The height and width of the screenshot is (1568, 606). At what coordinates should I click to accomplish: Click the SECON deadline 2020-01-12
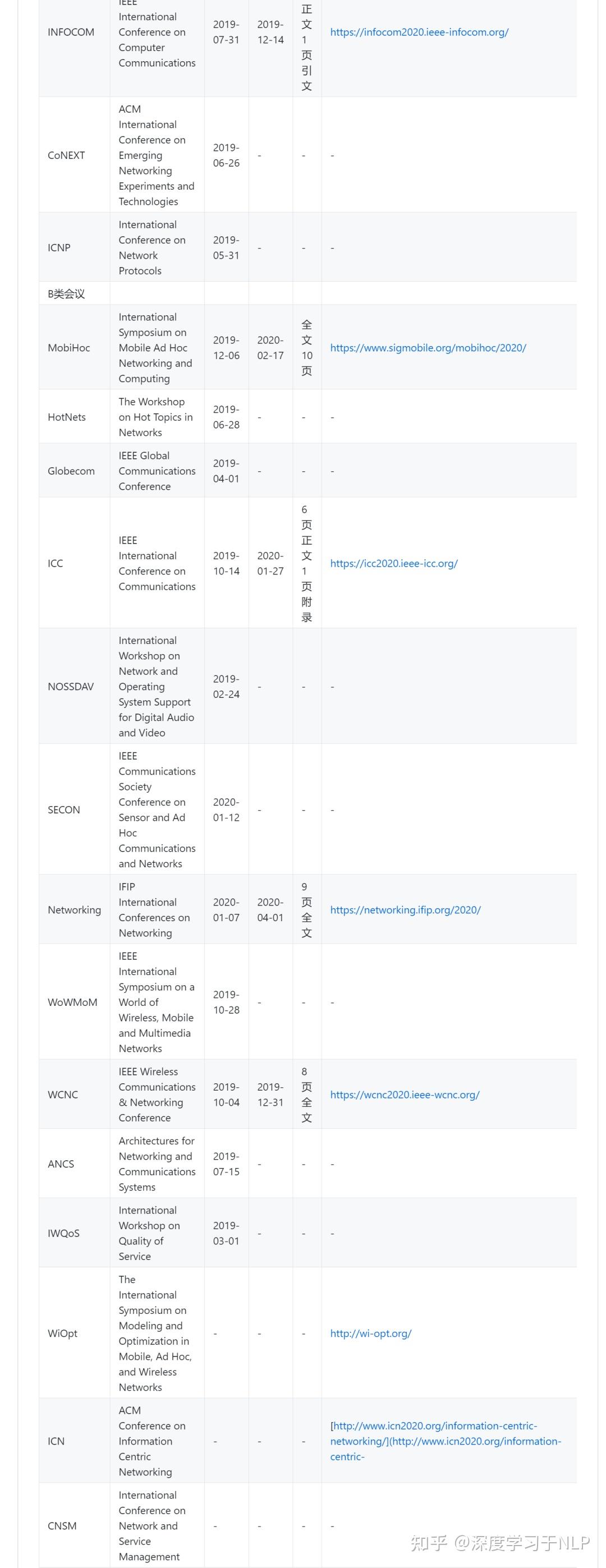(x=226, y=810)
